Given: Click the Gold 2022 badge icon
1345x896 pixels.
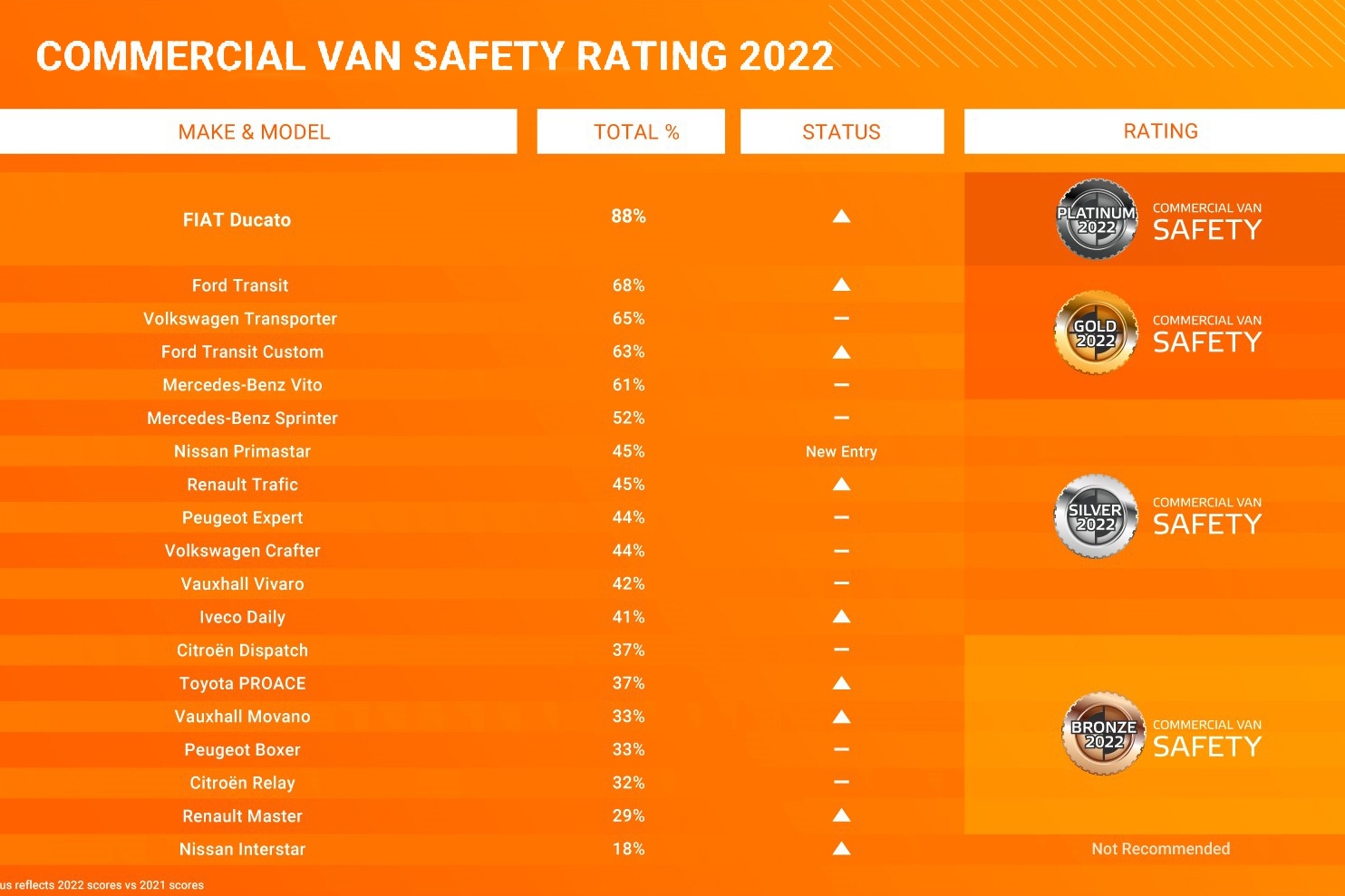Looking at the screenshot, I should (1096, 332).
